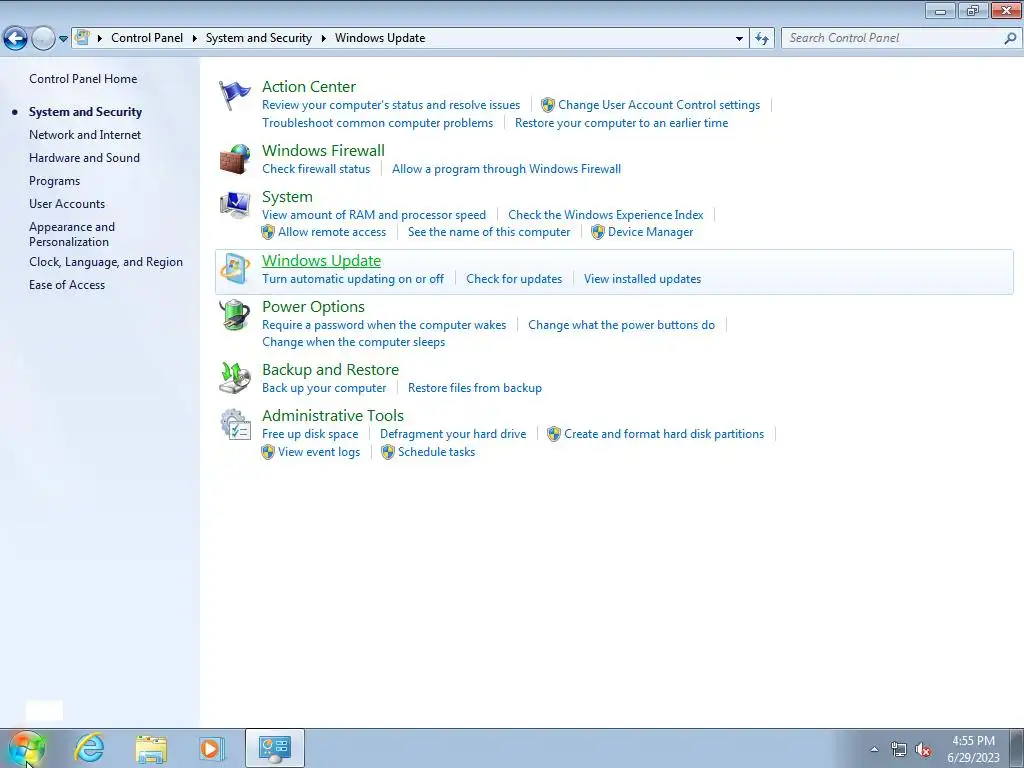Viewport: 1024px width, 768px height.
Task: Open the Windows Start button
Action: point(26,748)
